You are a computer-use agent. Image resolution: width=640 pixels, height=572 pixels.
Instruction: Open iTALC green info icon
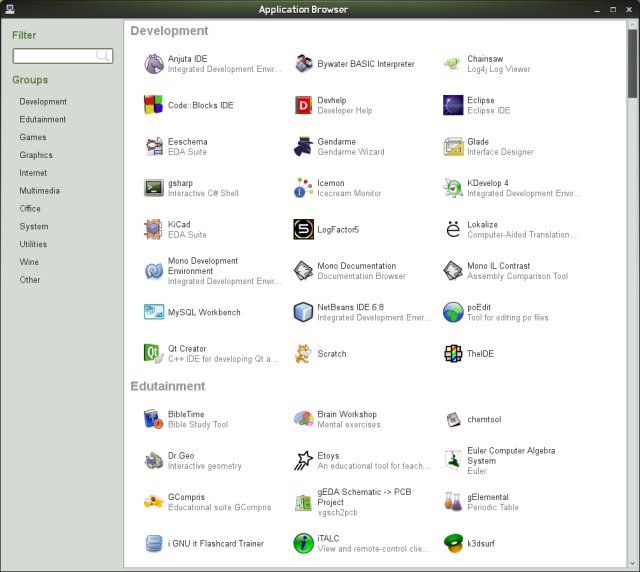point(303,543)
